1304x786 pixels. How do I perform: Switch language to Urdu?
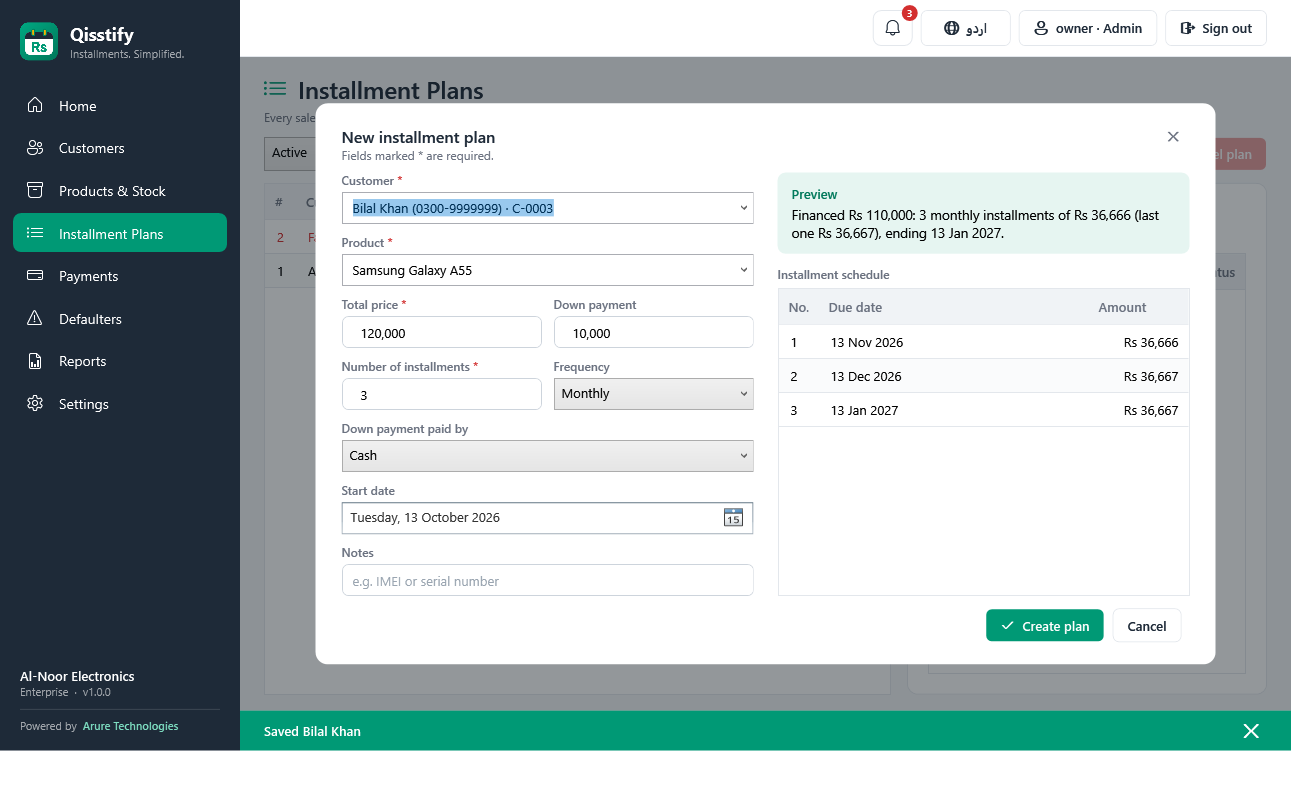click(965, 28)
